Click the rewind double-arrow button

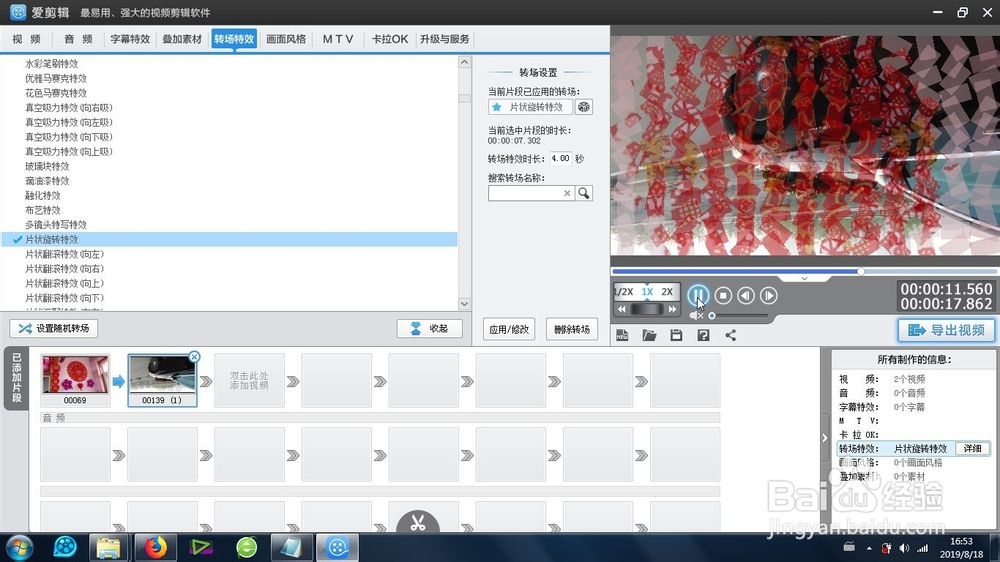pyautogui.click(x=622, y=309)
